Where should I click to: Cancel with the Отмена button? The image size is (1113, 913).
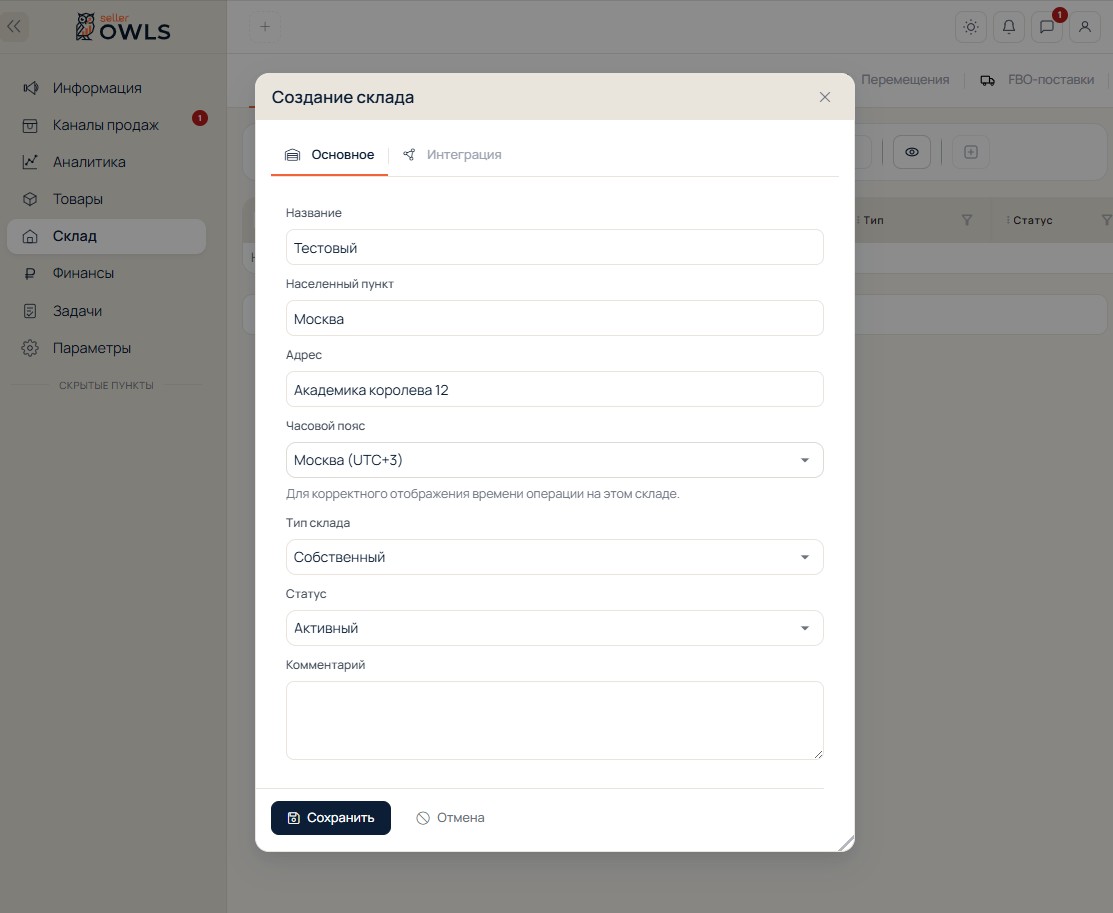click(x=450, y=818)
